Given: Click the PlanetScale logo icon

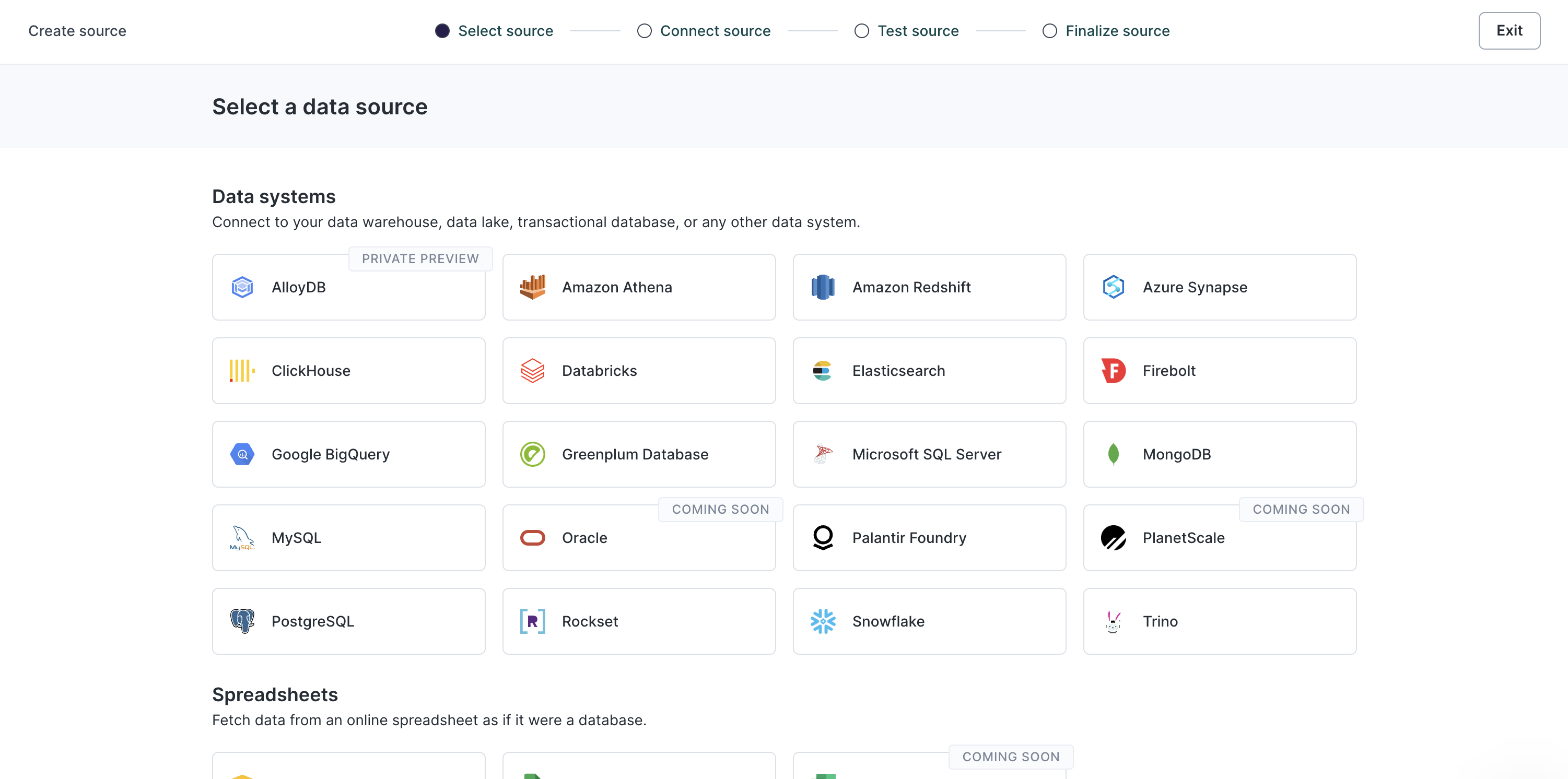Looking at the screenshot, I should tap(1113, 538).
